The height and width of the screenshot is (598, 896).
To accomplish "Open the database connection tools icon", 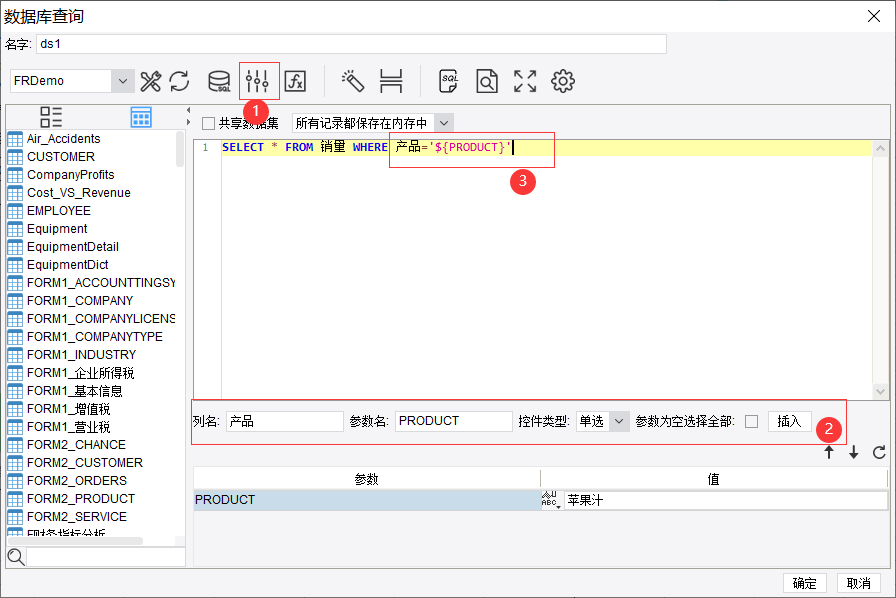I will click(151, 81).
